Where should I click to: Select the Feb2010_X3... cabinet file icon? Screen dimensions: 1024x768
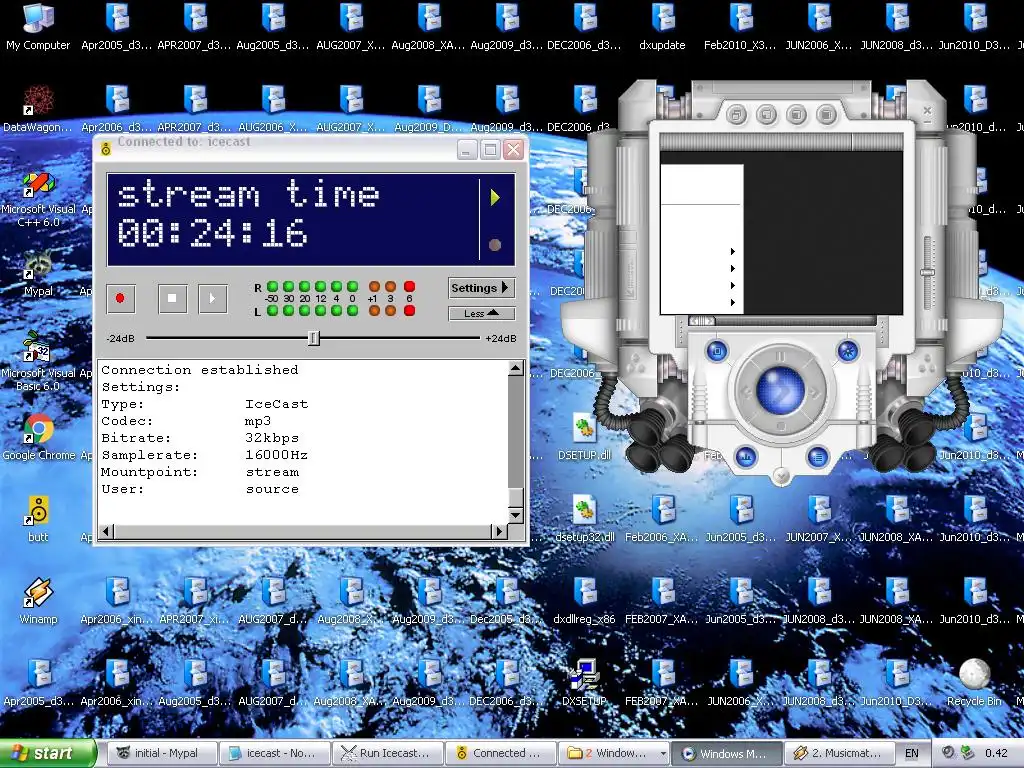[x=740, y=26]
